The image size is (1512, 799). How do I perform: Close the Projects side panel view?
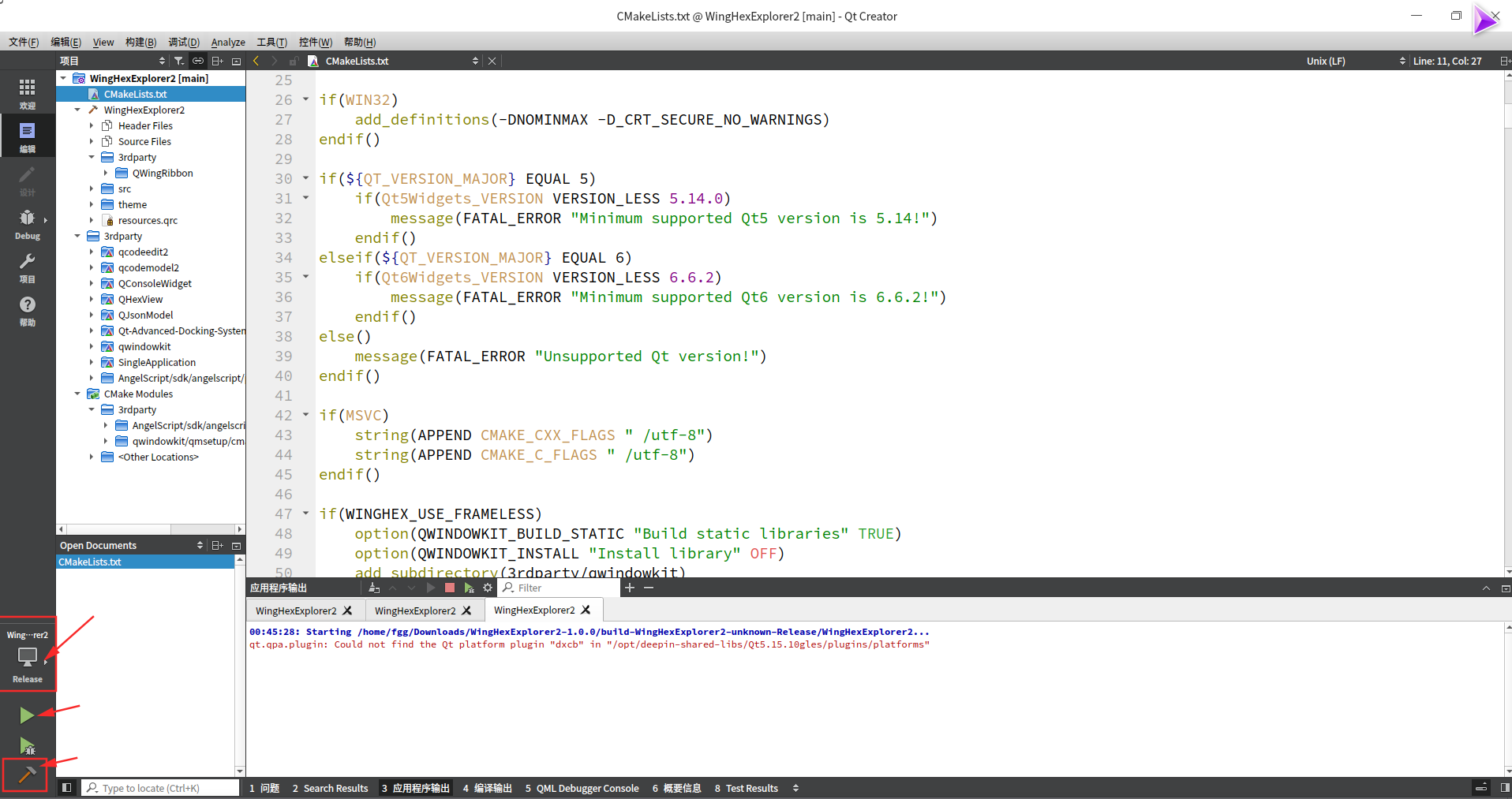point(236,61)
